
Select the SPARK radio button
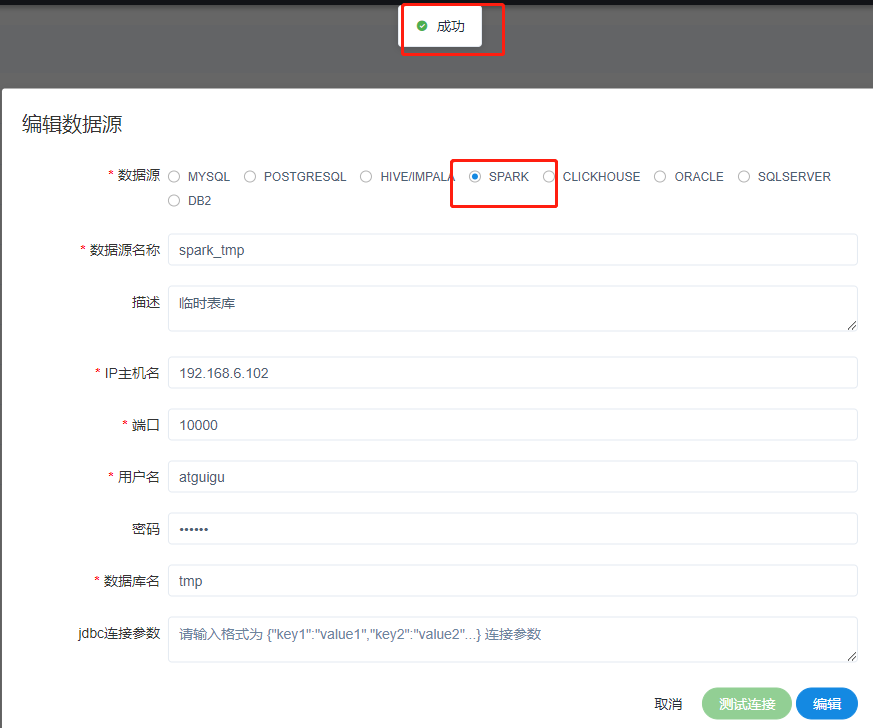[475, 176]
